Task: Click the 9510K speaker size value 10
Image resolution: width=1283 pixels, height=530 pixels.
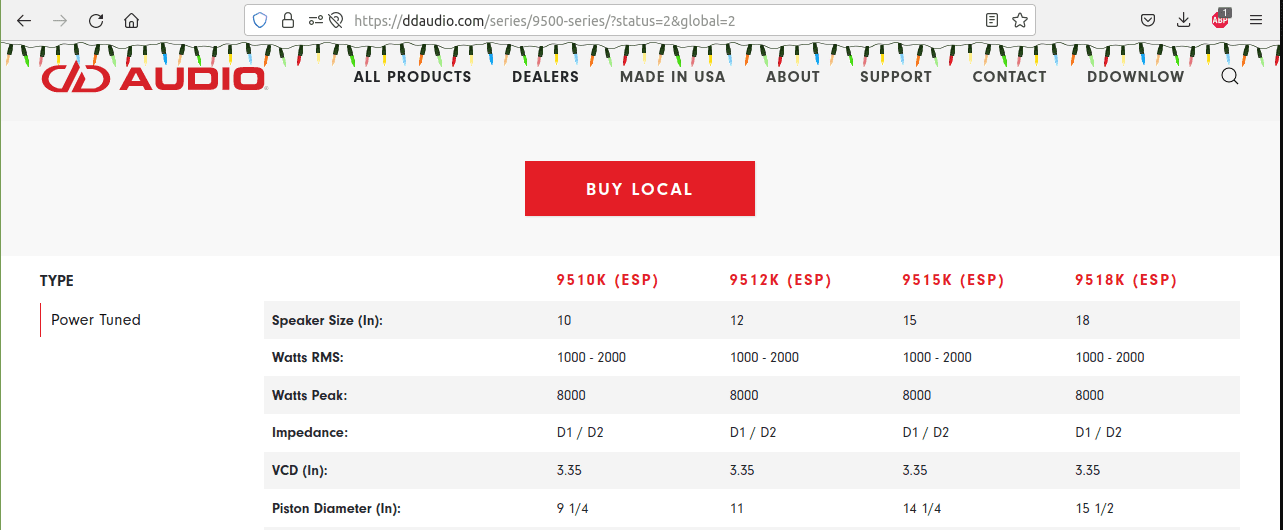Action: (x=564, y=321)
